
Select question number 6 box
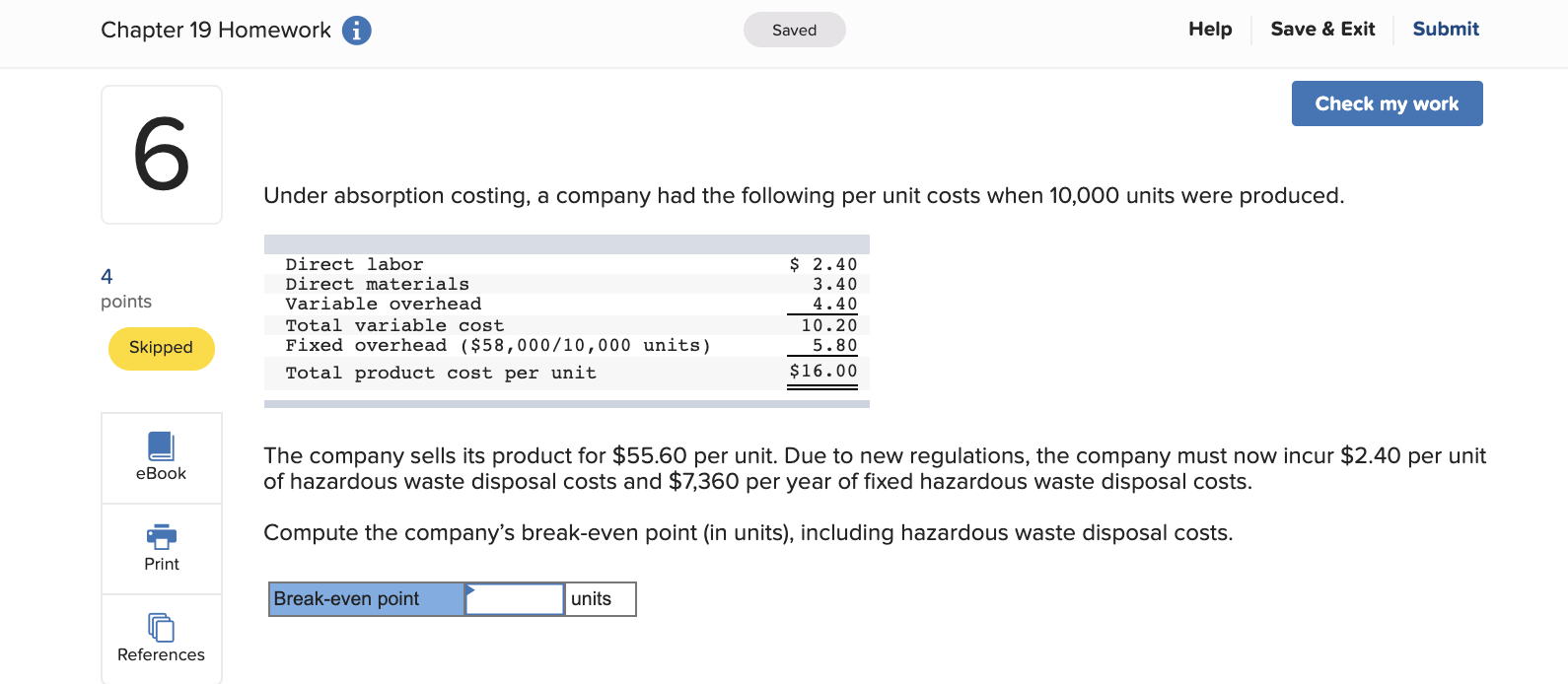coord(161,154)
